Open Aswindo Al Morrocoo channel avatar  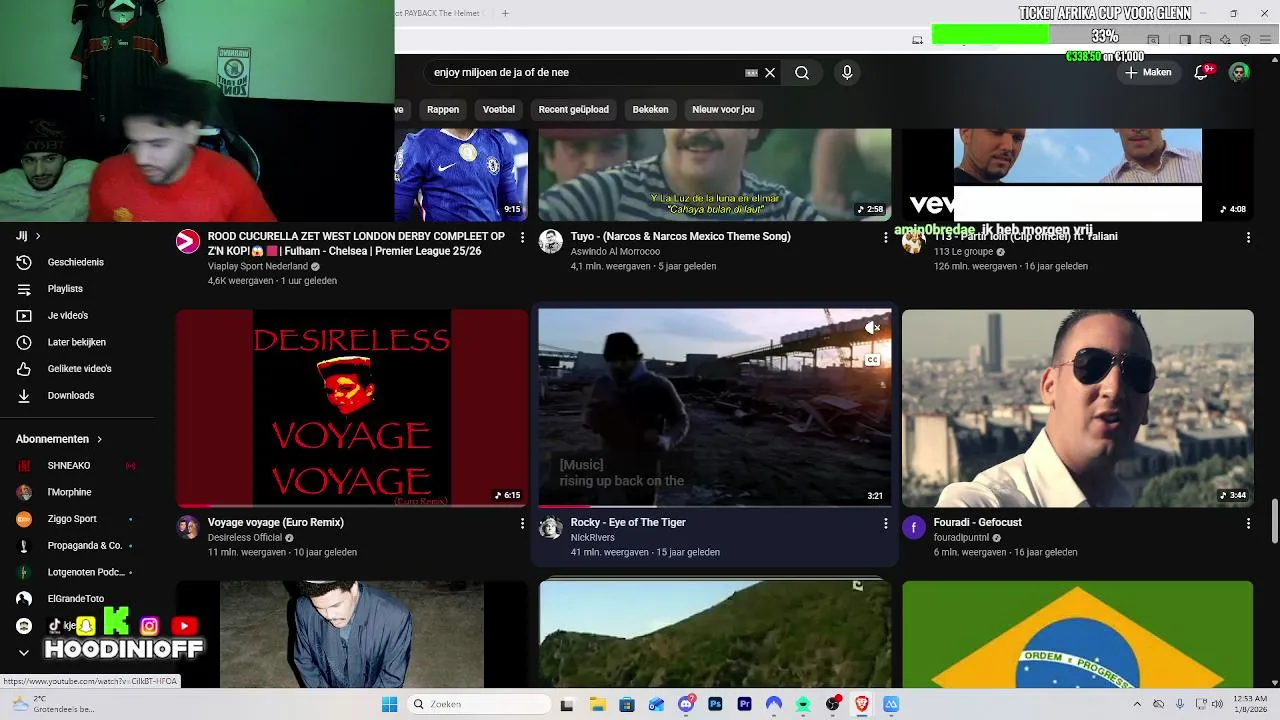tap(551, 241)
